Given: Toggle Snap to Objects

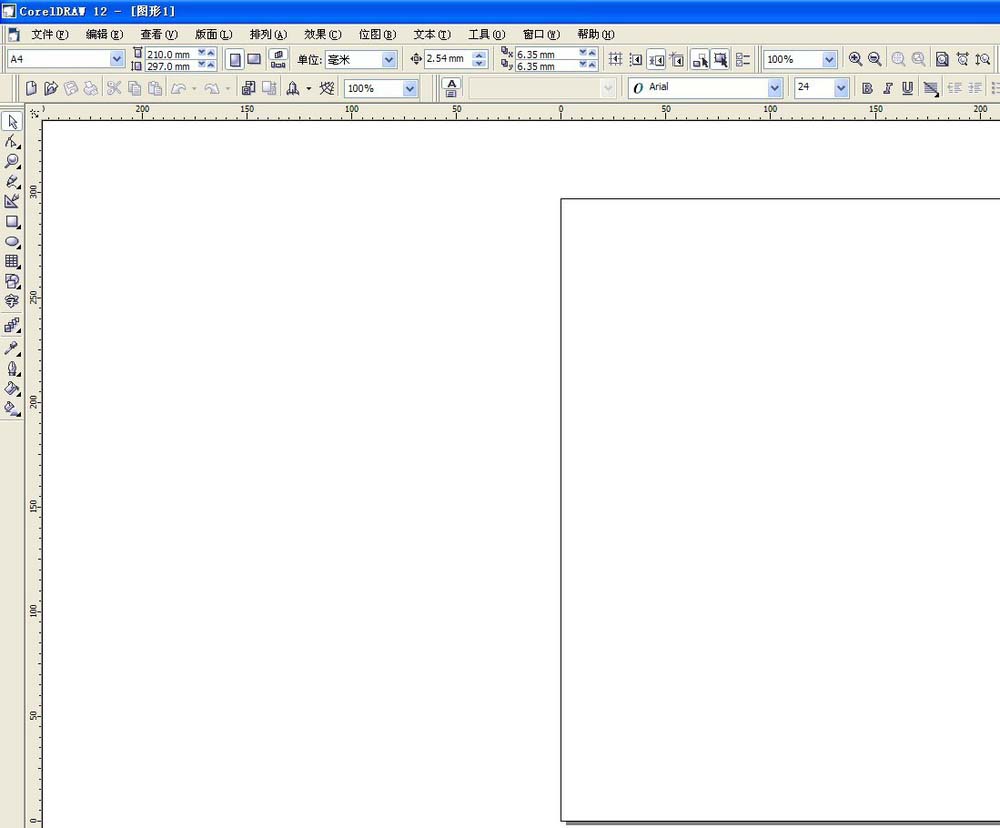Looking at the screenshot, I should click(656, 59).
